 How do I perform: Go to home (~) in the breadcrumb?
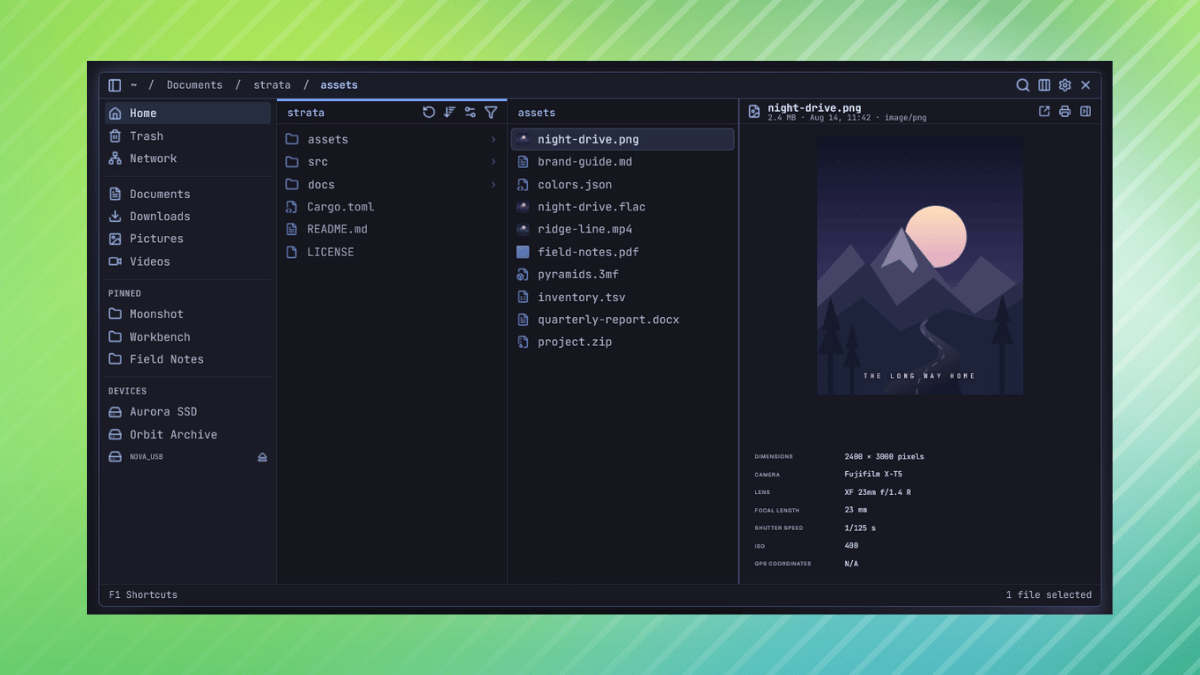(x=133, y=85)
